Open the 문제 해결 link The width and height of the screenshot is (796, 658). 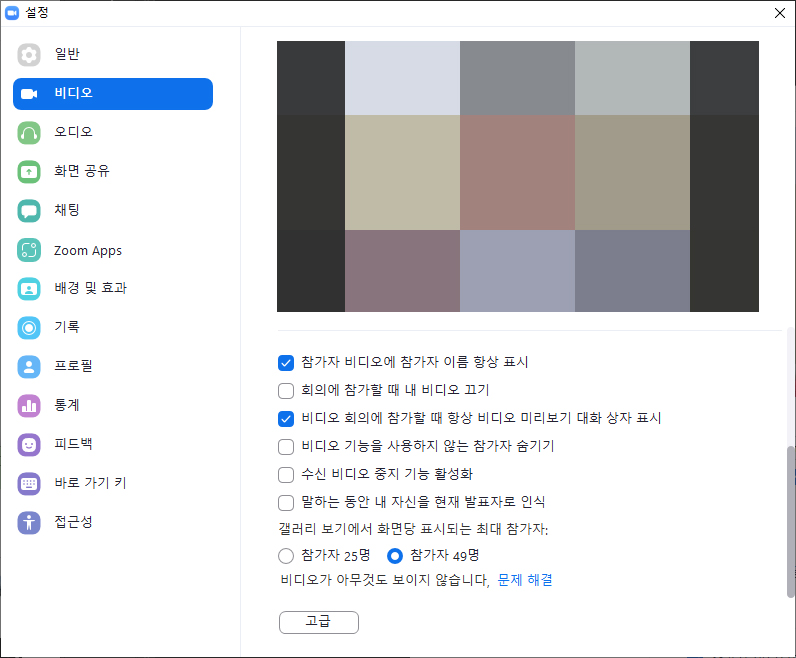tap(525, 580)
